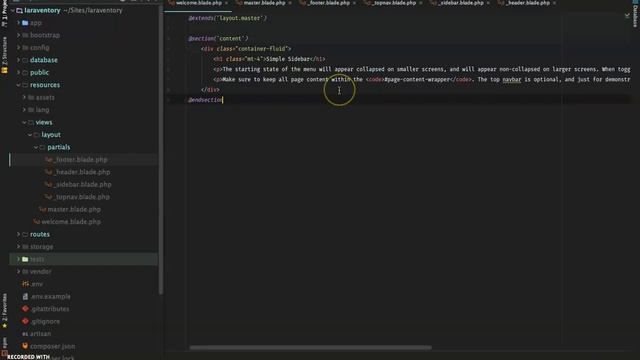Image resolution: width=640 pixels, height=360 pixels.
Task: Expand the routes folder
Action: [18, 234]
